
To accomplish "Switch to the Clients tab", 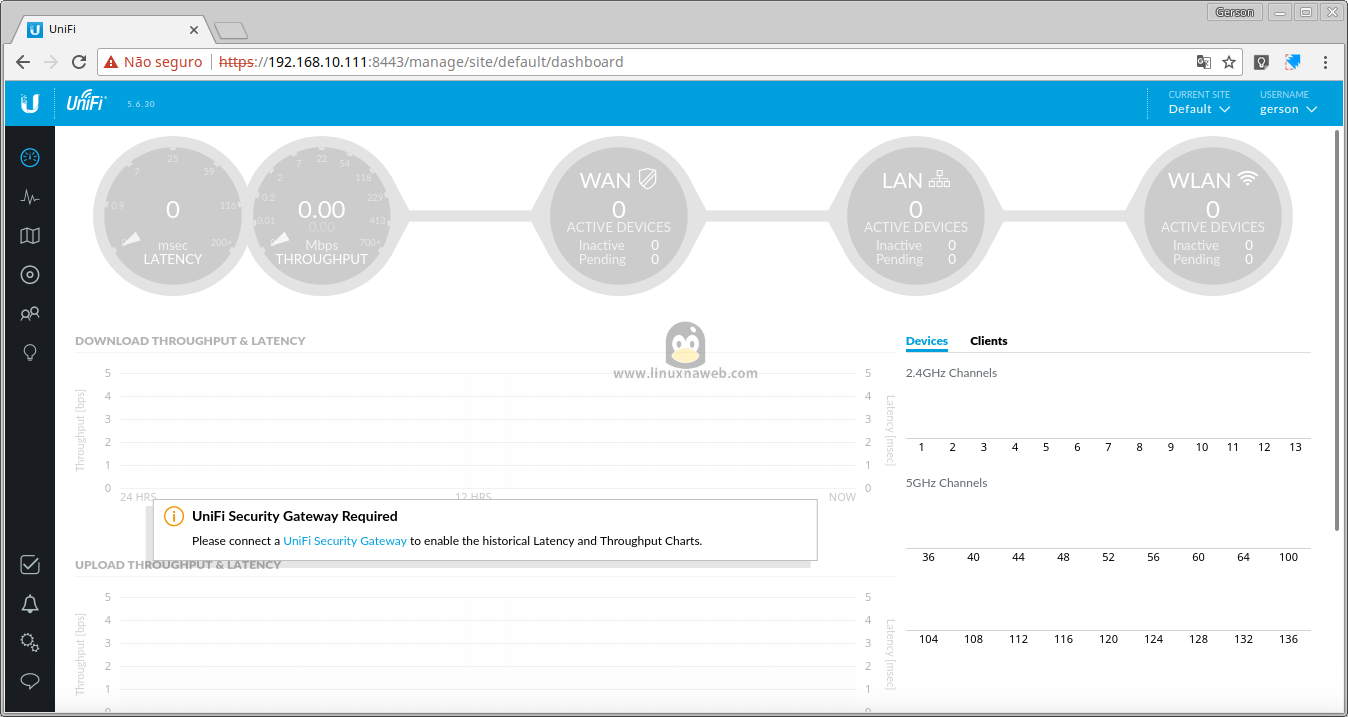I will [x=989, y=341].
